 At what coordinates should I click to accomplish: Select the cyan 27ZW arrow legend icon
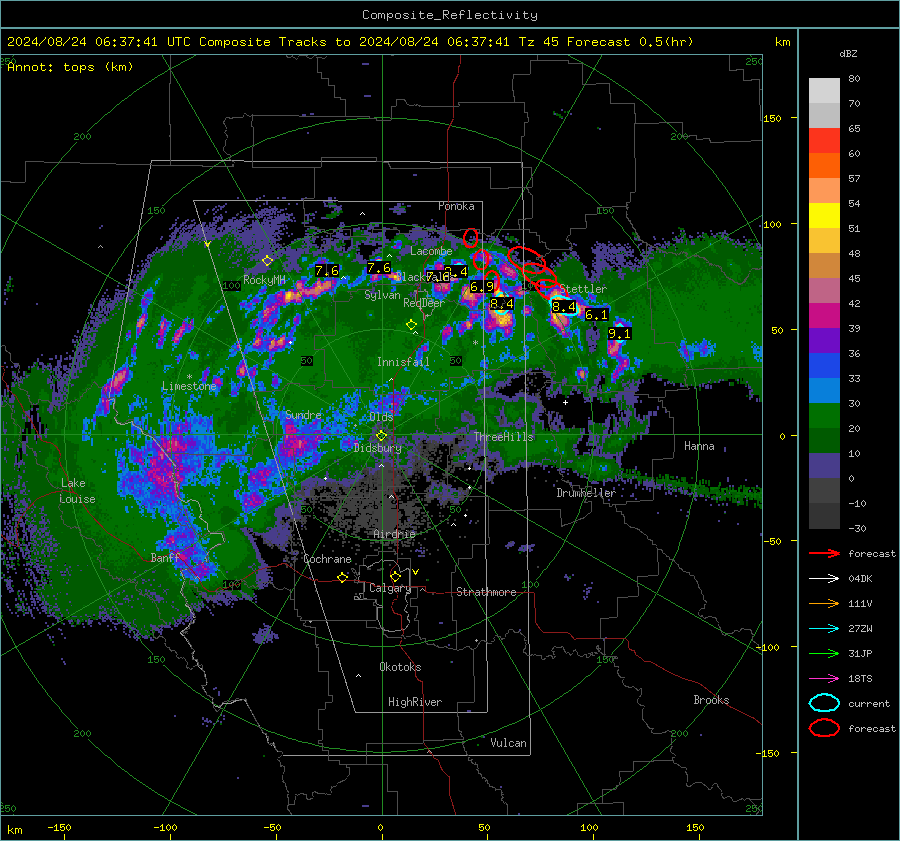click(x=824, y=629)
